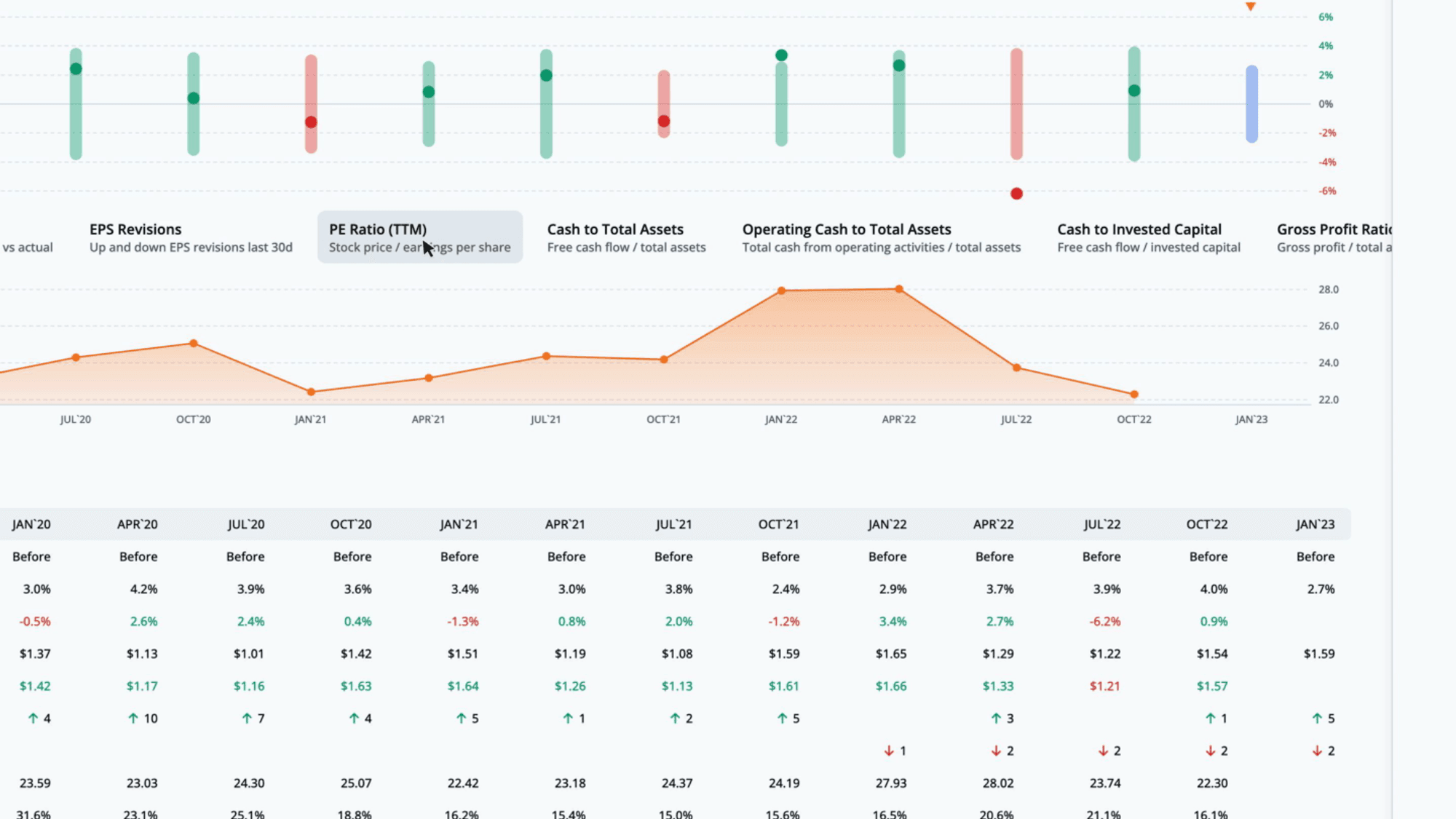
Task: Click the orange triangle marker at top right
Action: pos(1251,7)
